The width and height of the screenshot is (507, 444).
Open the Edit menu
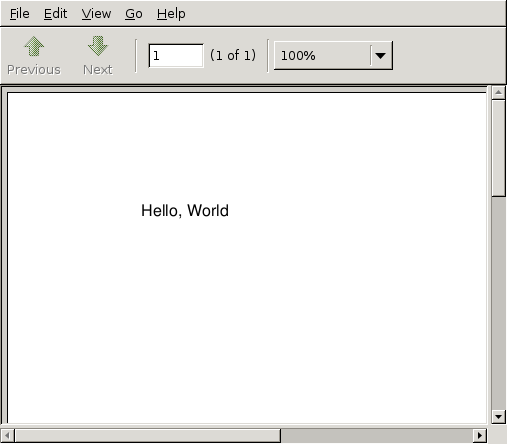tap(55, 14)
